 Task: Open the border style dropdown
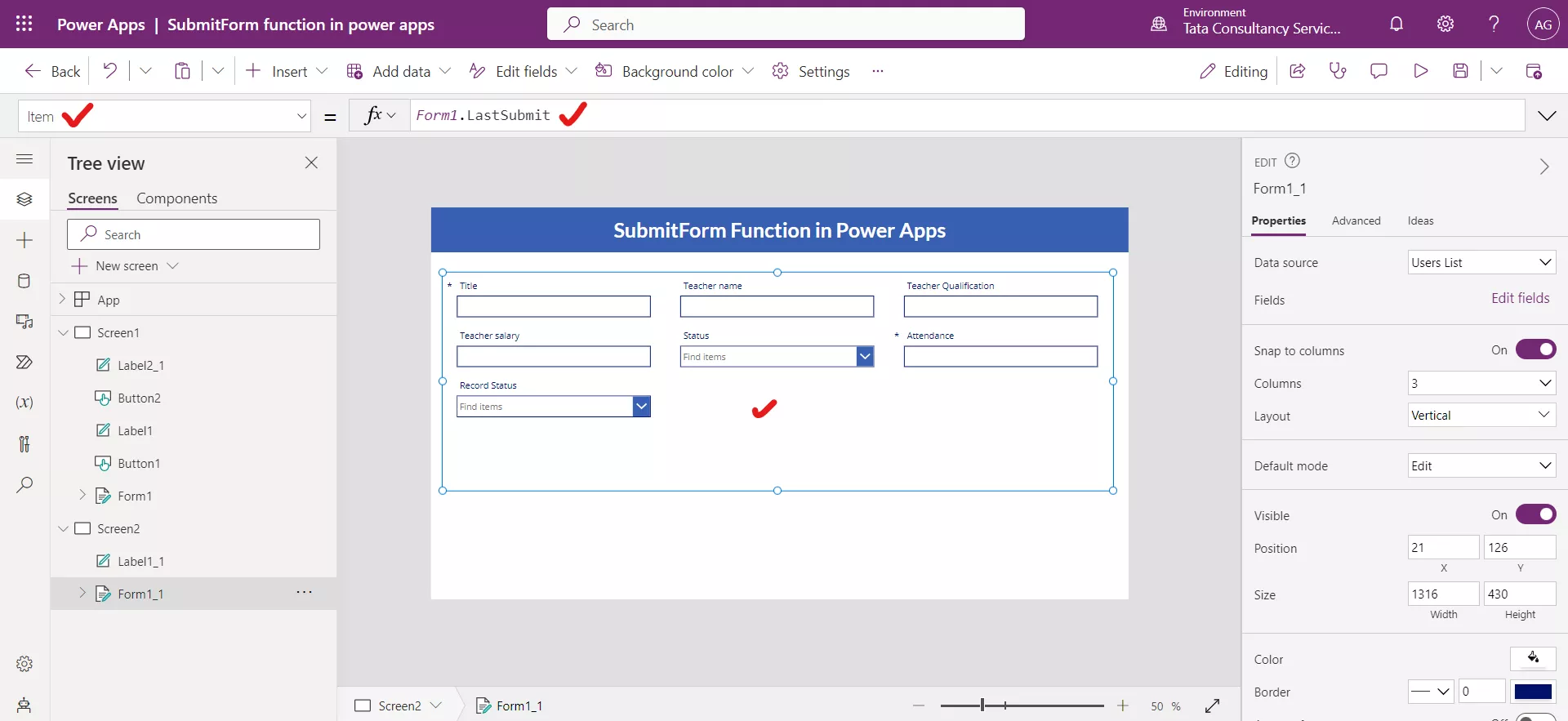1431,692
